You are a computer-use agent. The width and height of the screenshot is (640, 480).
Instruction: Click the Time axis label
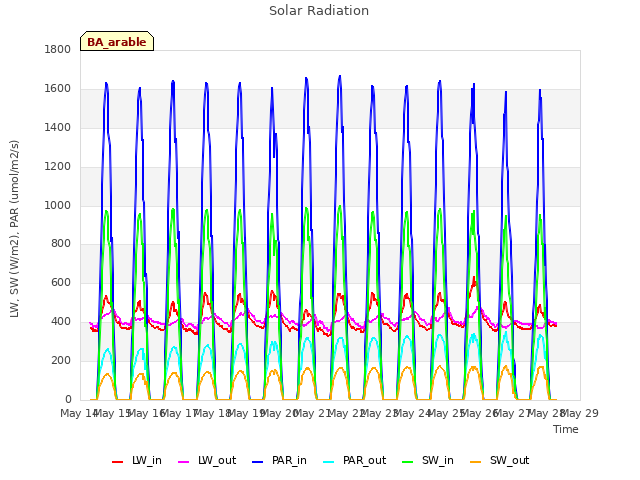pos(566,429)
